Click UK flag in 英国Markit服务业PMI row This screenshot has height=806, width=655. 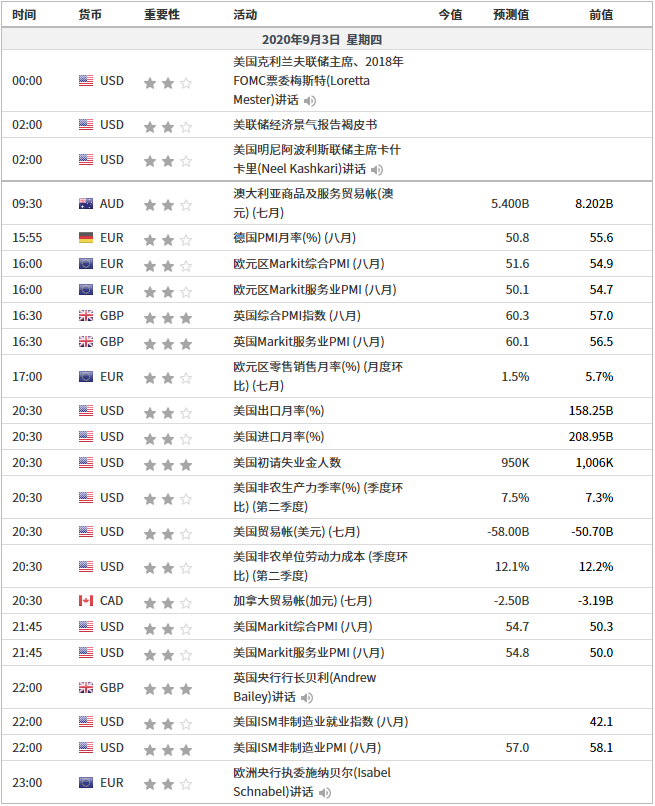tap(86, 341)
